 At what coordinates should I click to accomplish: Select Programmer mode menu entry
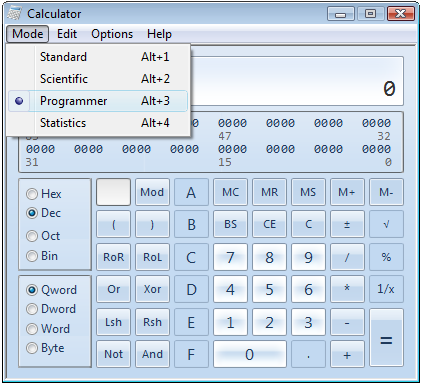pyautogui.click(x=98, y=101)
